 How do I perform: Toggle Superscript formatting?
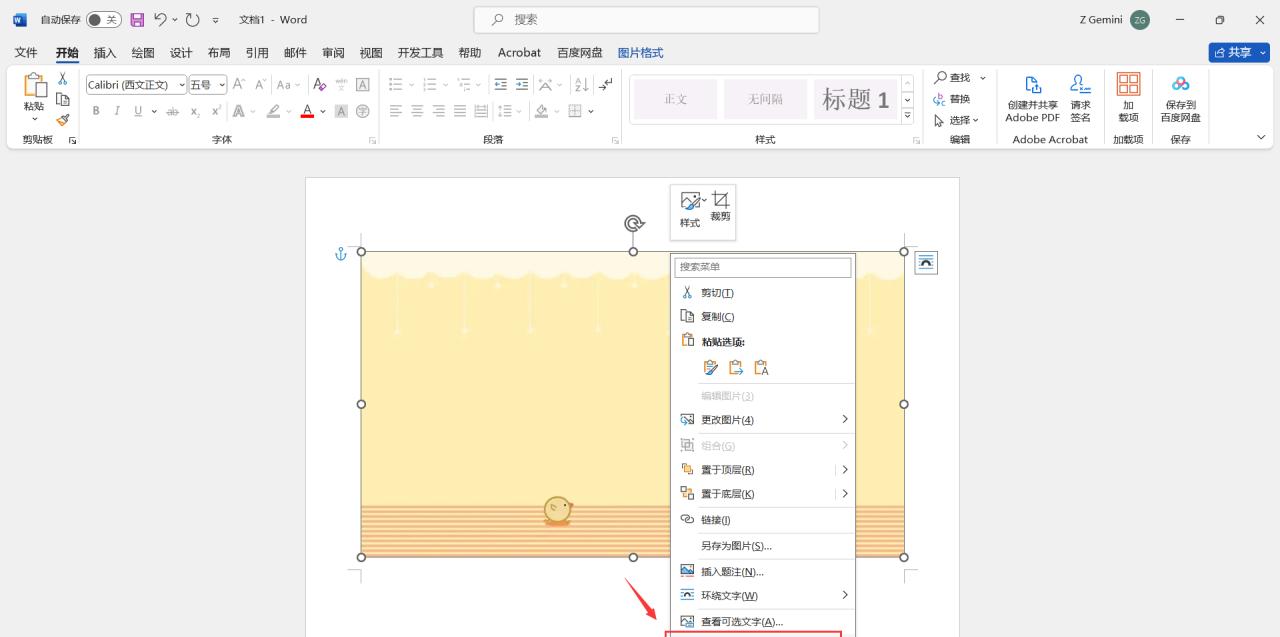[216, 111]
